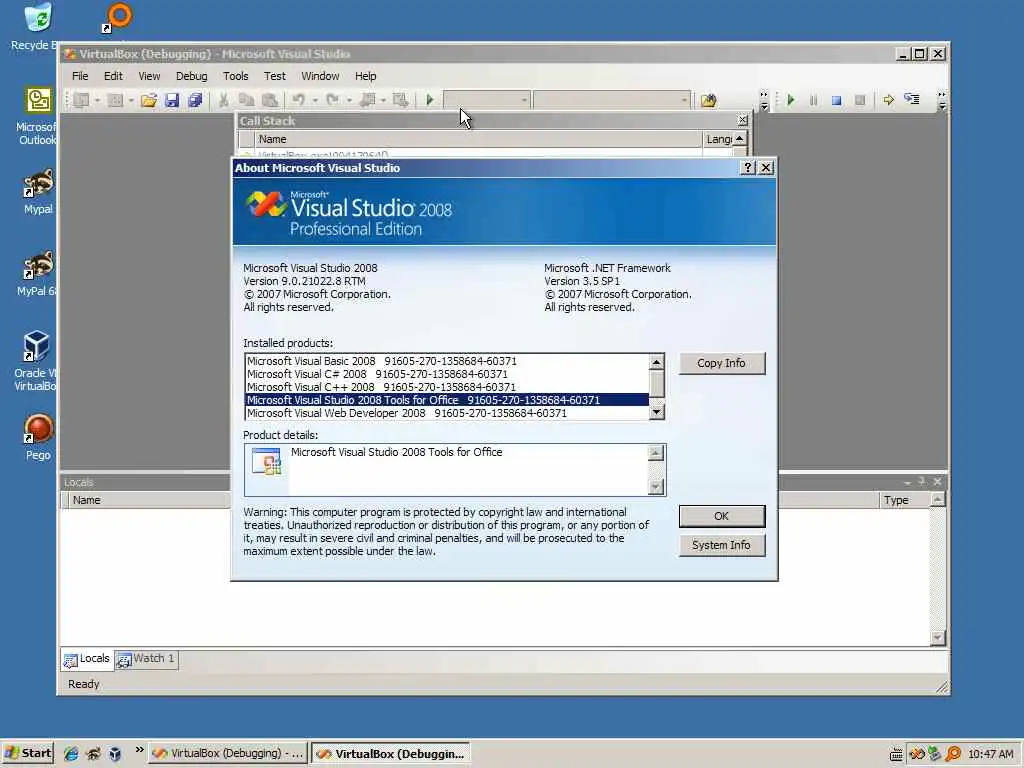Click the Copy Info button

(721, 363)
